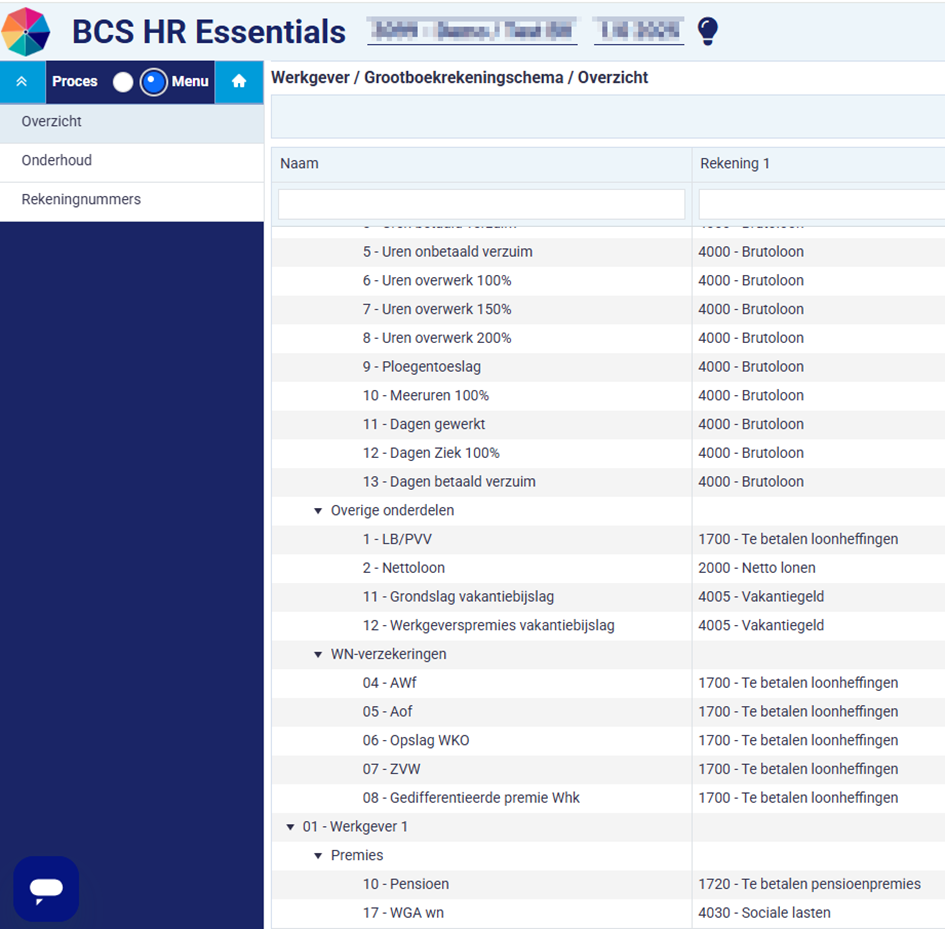Collapse the 01 - Werkgever 1 node
The width and height of the screenshot is (945, 929).
pos(290,827)
